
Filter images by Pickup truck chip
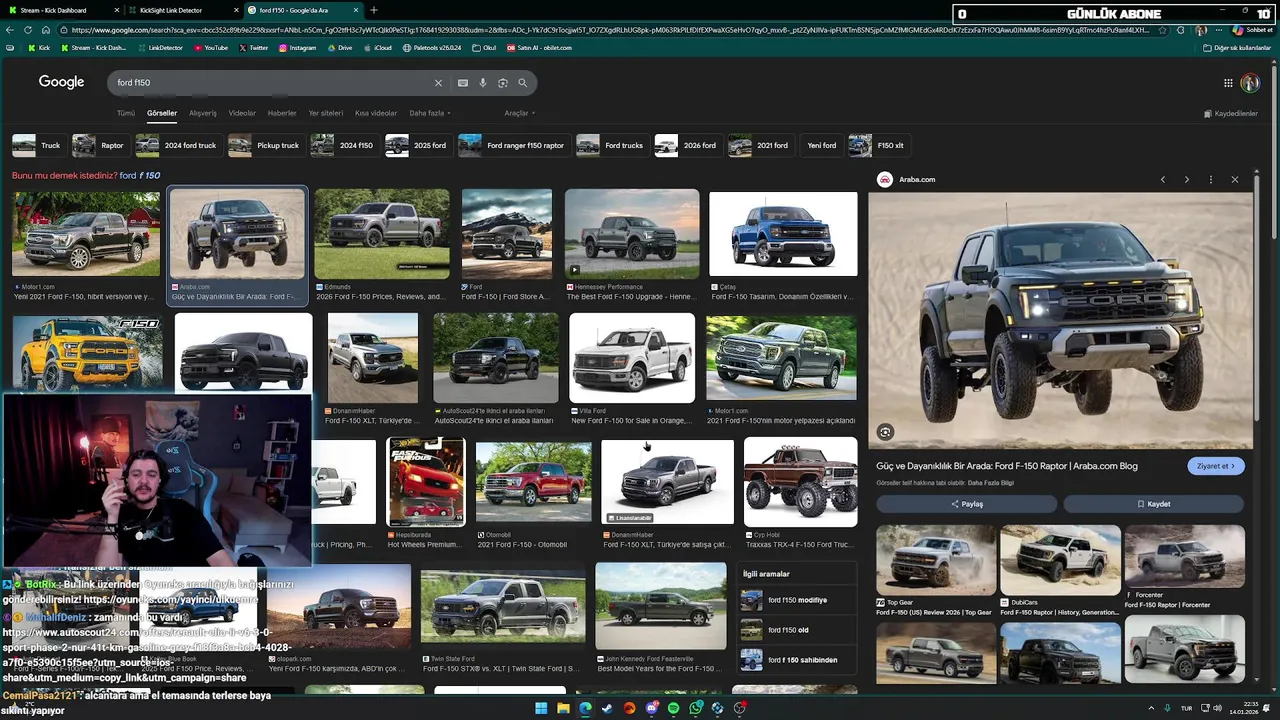tap(265, 145)
